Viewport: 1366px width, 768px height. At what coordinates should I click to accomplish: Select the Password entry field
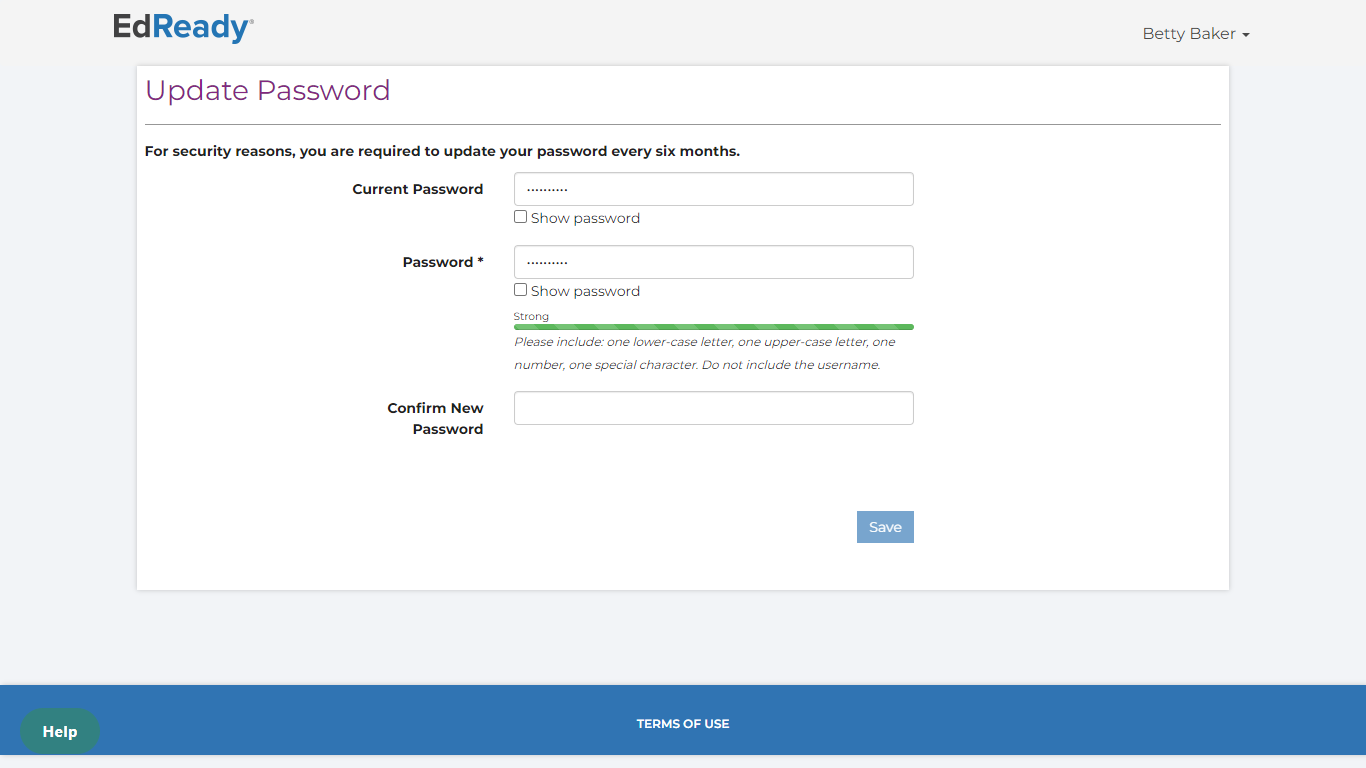713,262
